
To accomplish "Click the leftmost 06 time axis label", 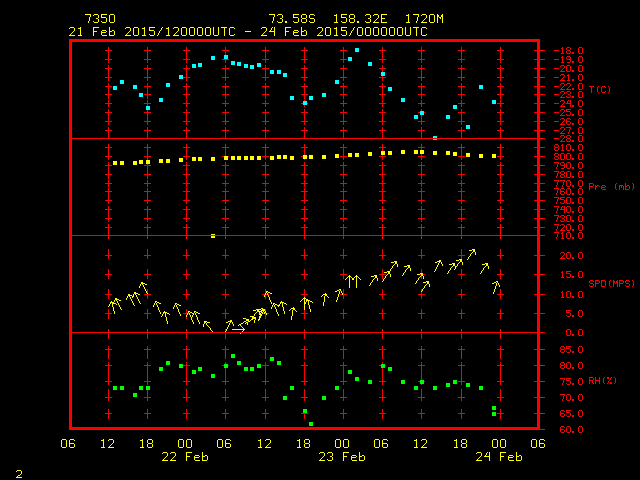I will [69, 444].
